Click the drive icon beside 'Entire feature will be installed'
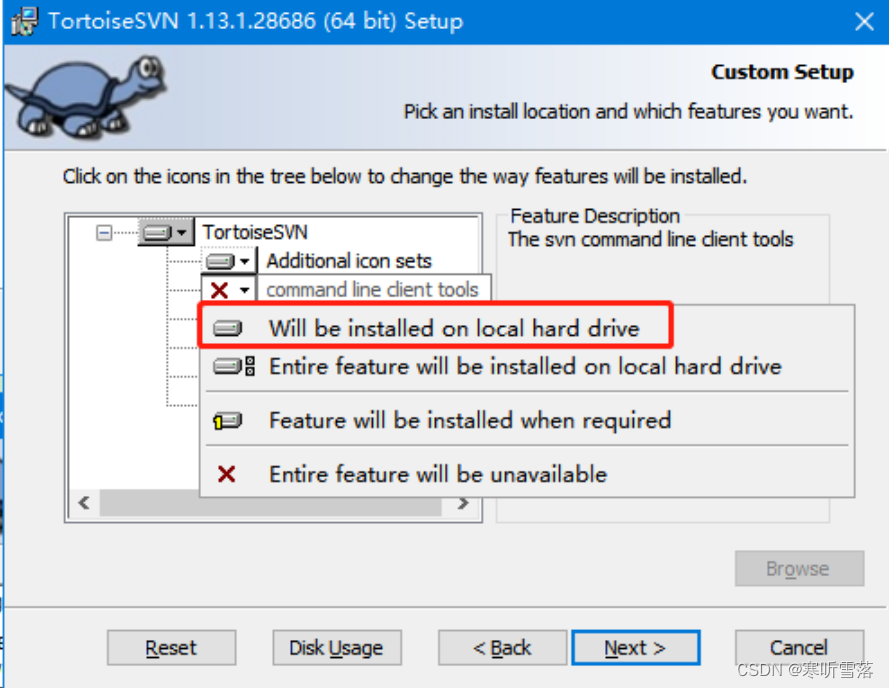 pyautogui.click(x=234, y=366)
